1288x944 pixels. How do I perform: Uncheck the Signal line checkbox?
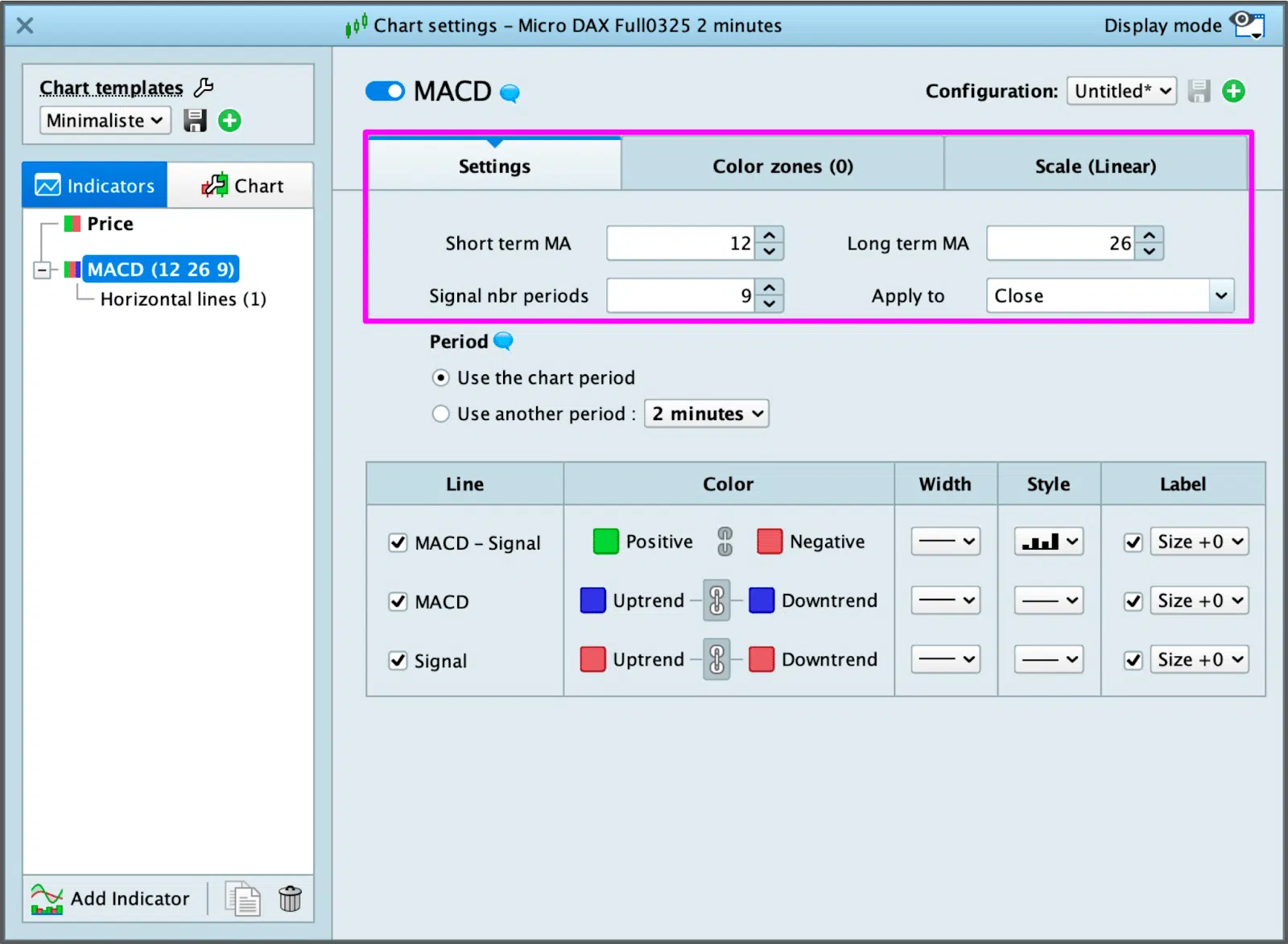click(398, 660)
